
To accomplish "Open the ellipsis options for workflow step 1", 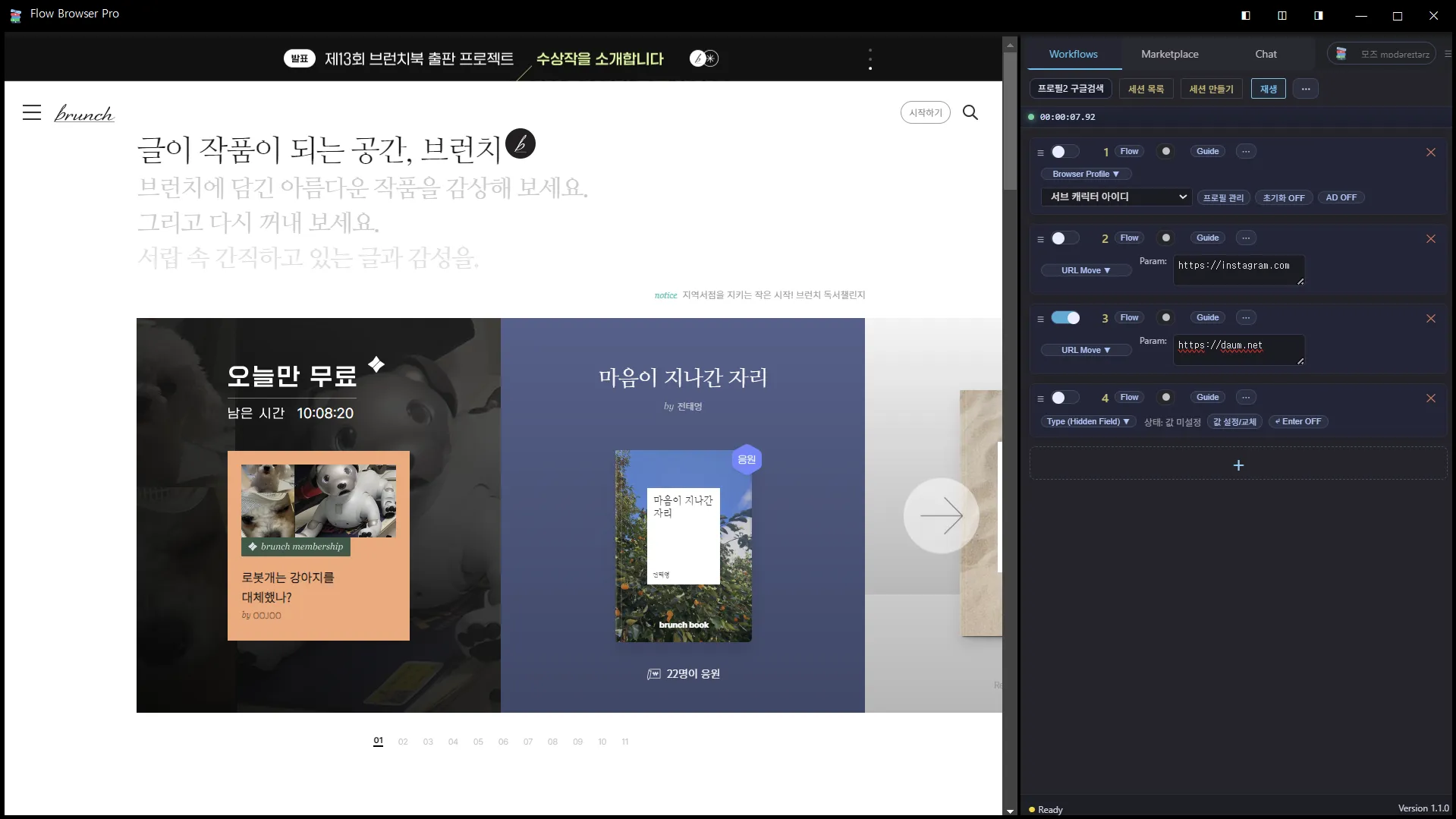I will 1245,151.
